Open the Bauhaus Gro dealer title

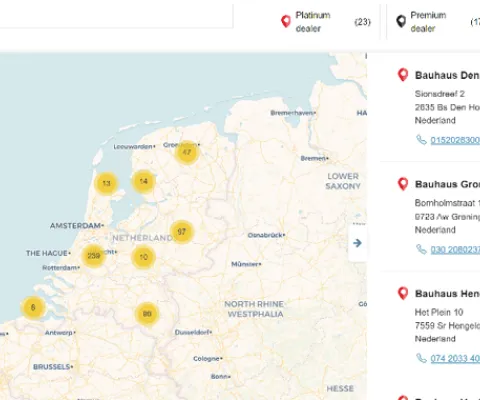tap(447, 184)
